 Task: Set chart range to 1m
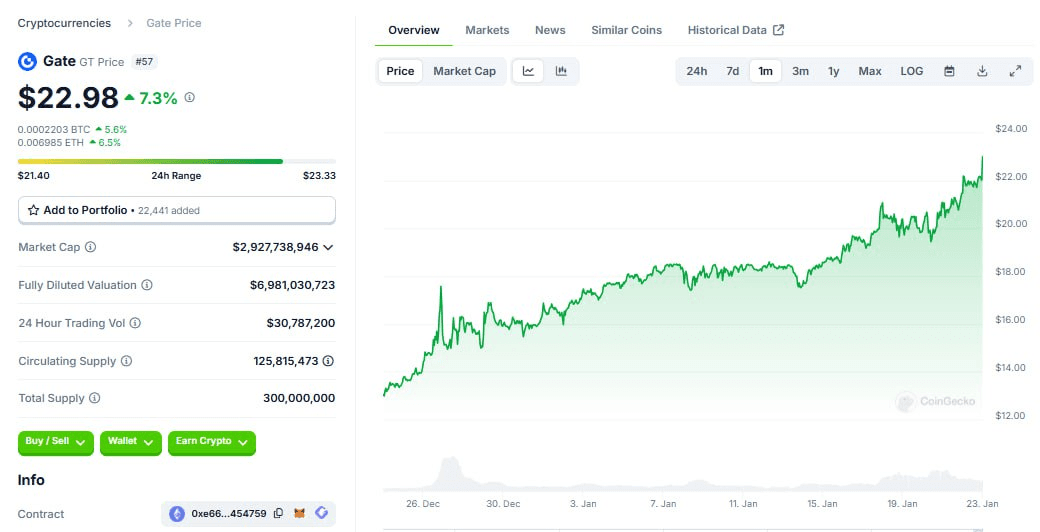(765, 71)
